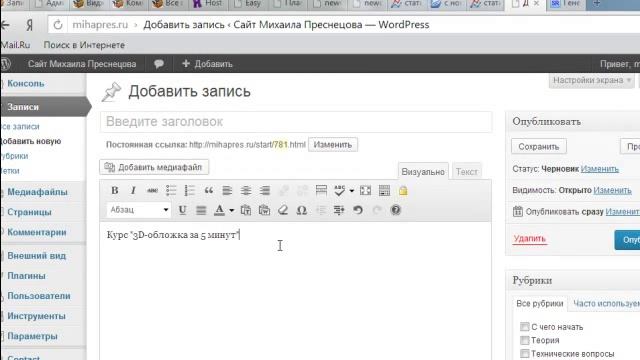Increase indent of paragraph
The width and height of the screenshot is (640, 360).
pyautogui.click(x=339, y=210)
